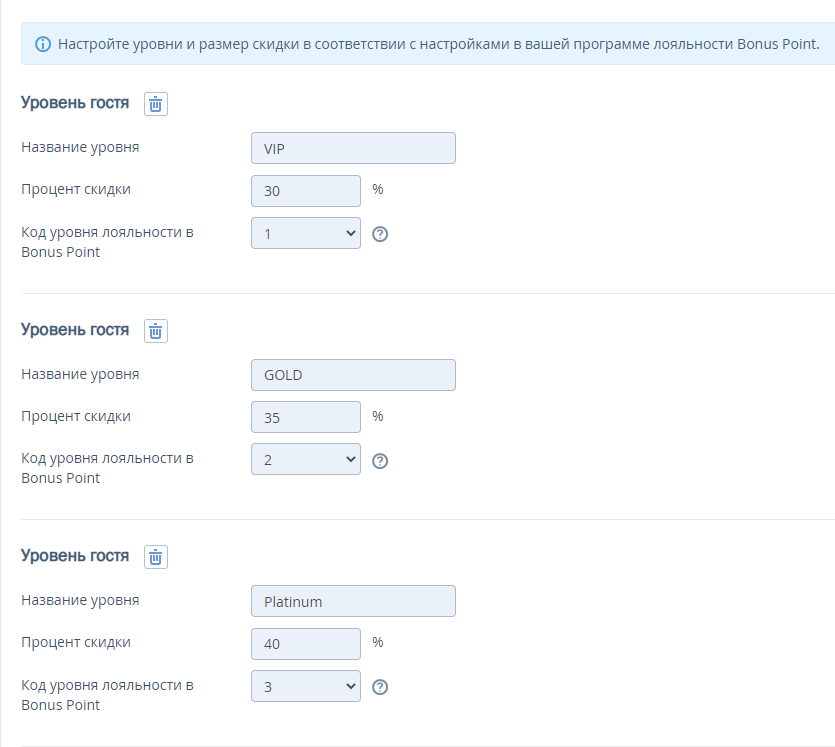The width and height of the screenshot is (835, 747).
Task: Delete the GOLD guest level
Action: coord(156,331)
